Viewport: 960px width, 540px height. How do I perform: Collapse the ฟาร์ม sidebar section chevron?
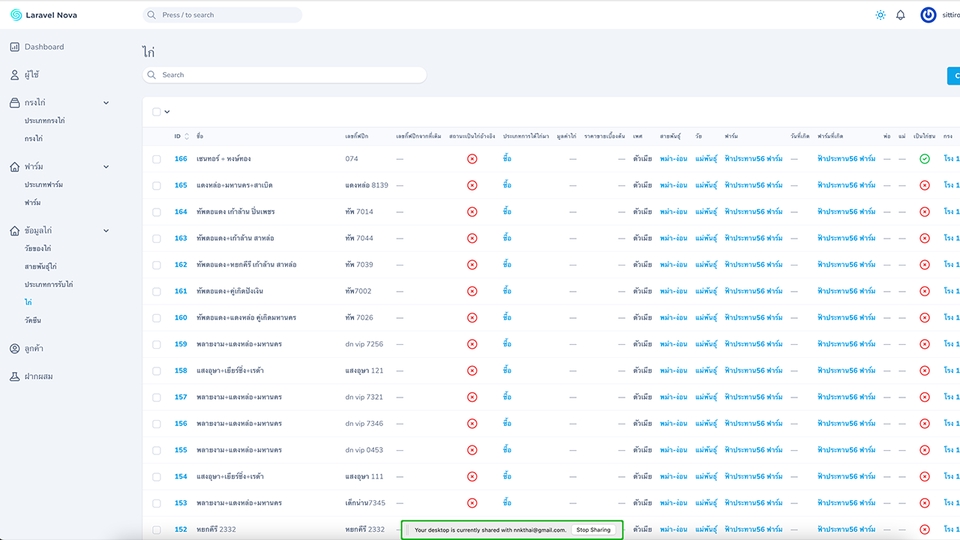106,167
